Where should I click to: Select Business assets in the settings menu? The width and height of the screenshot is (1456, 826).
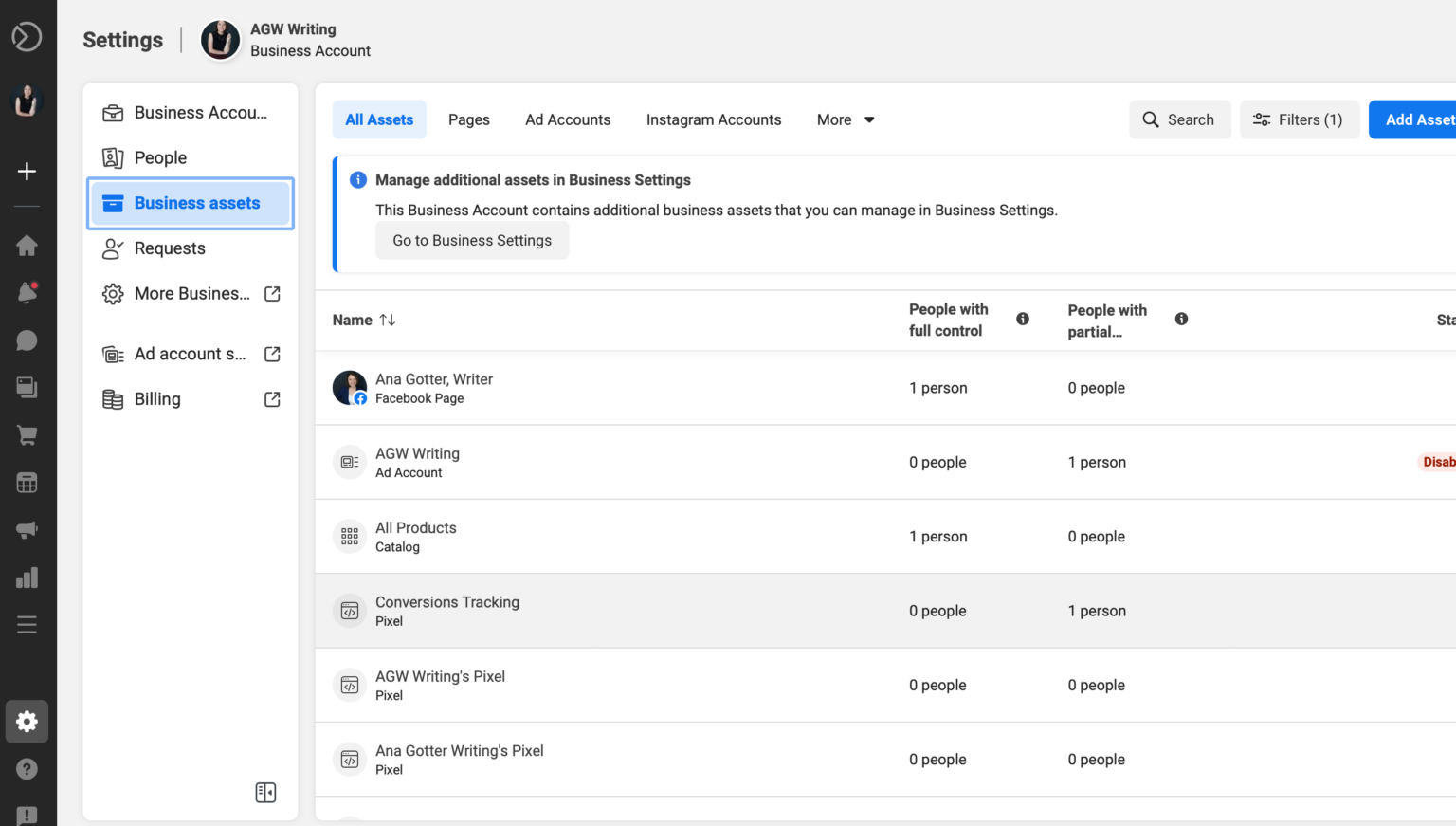(190, 203)
